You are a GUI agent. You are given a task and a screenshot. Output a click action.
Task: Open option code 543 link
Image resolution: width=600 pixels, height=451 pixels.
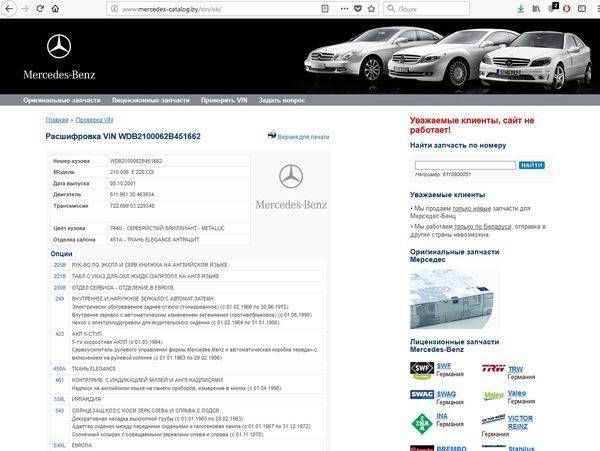[x=60, y=411]
